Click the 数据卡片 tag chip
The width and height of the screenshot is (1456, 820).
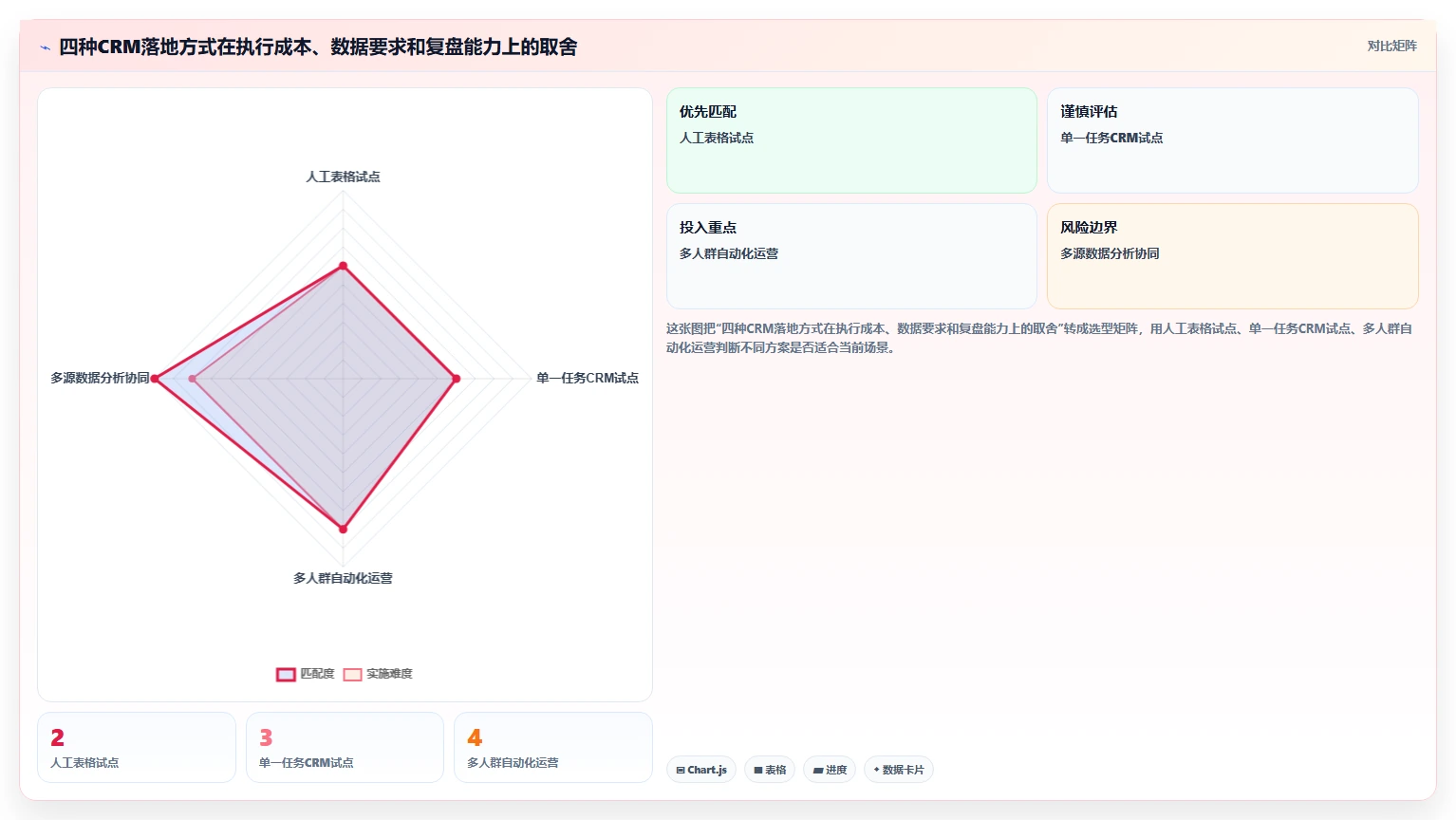click(x=899, y=770)
